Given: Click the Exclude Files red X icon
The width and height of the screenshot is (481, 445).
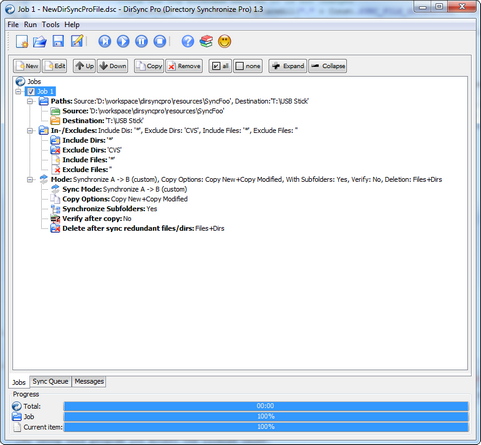Looking at the screenshot, I should click(x=56, y=170).
